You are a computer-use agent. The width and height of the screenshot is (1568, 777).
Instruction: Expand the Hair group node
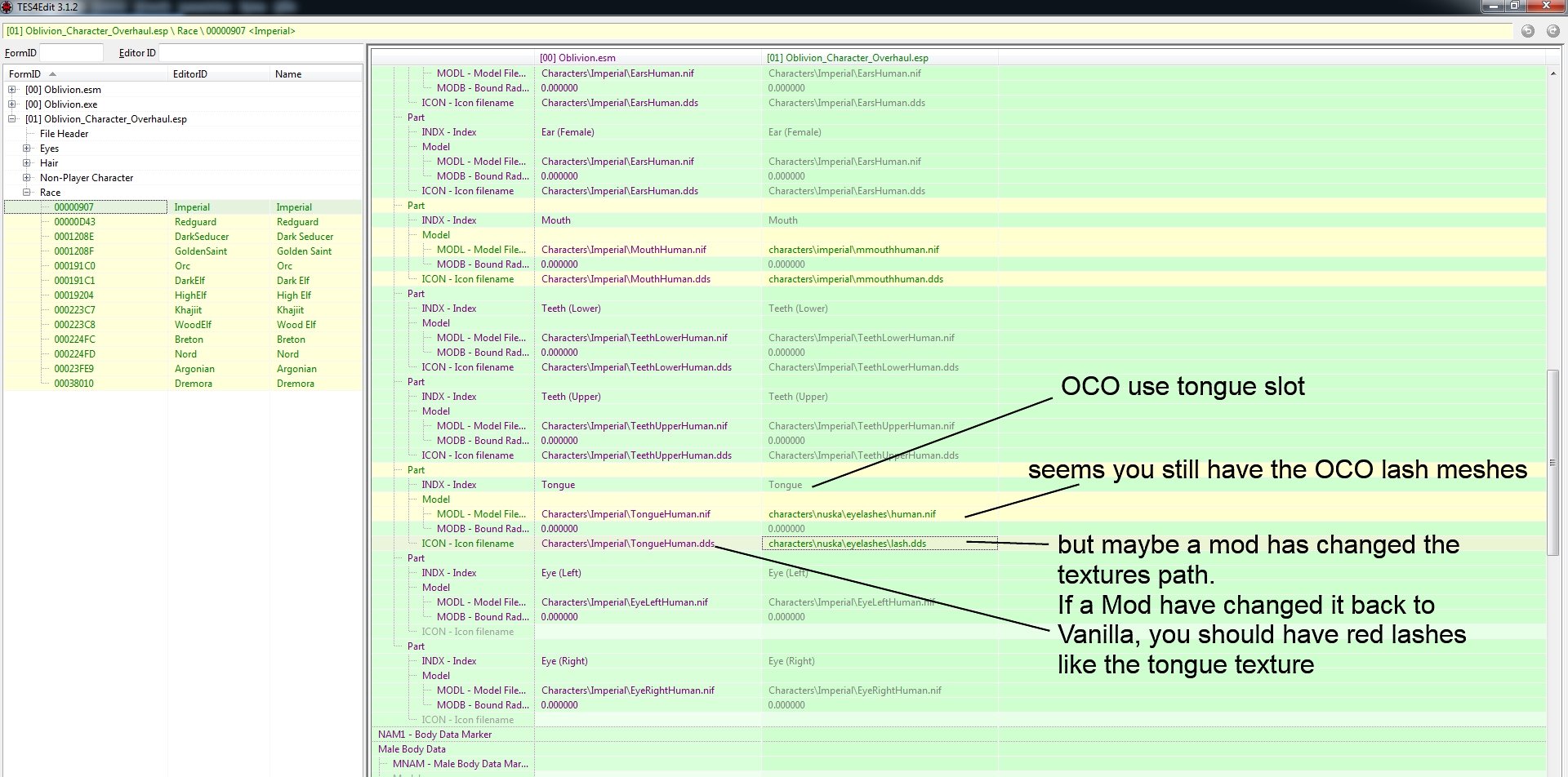point(27,163)
